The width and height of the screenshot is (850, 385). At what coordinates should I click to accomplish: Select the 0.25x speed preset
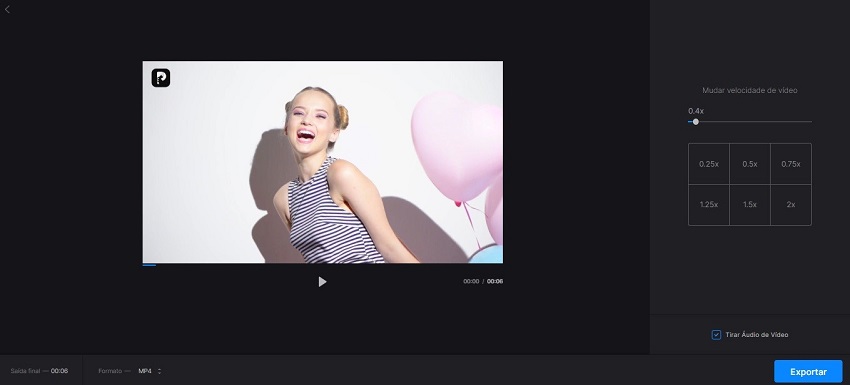tap(709, 164)
